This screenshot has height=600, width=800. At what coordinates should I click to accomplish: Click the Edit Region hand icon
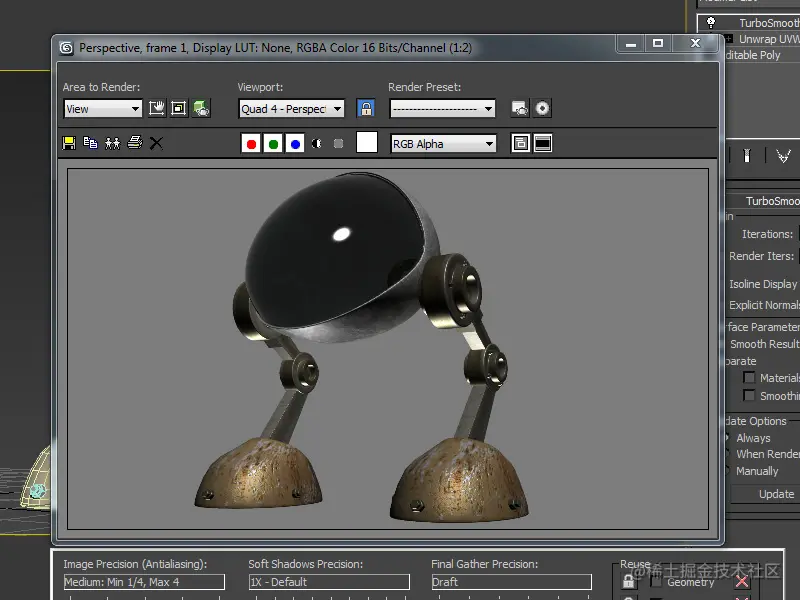pyautogui.click(x=157, y=108)
